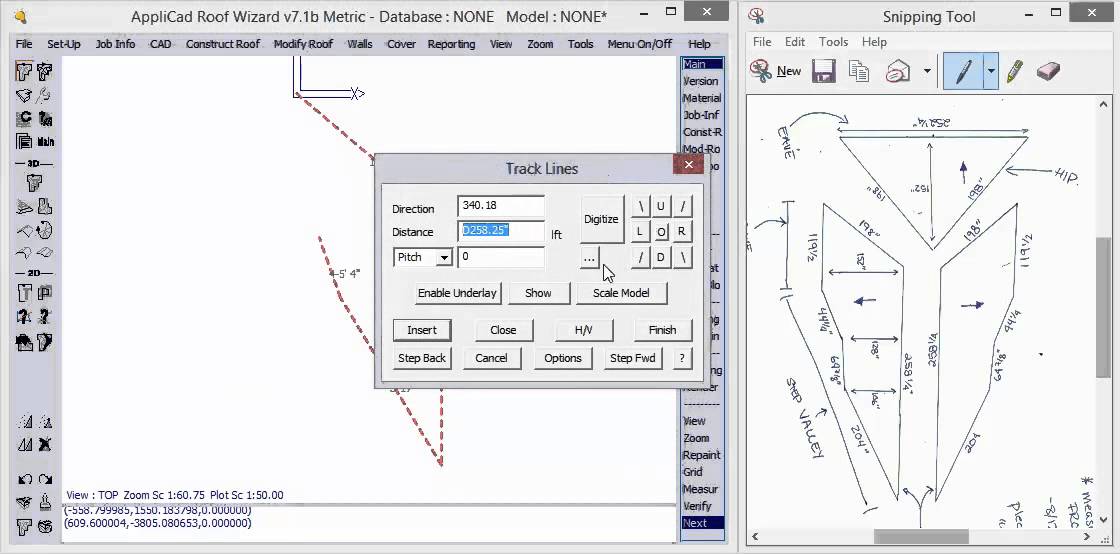Click the 'Main' icon in left toolbar
The height and width of the screenshot is (554, 1120).
[x=45, y=141]
